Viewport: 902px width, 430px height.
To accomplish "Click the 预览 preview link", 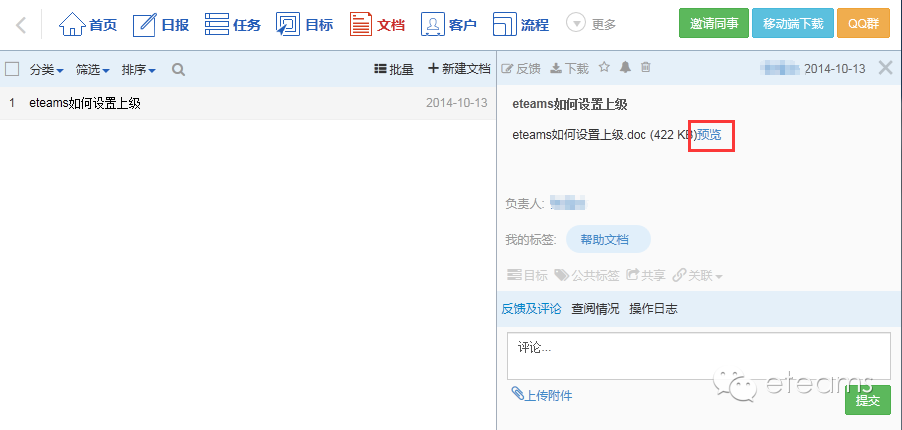I will coord(709,135).
